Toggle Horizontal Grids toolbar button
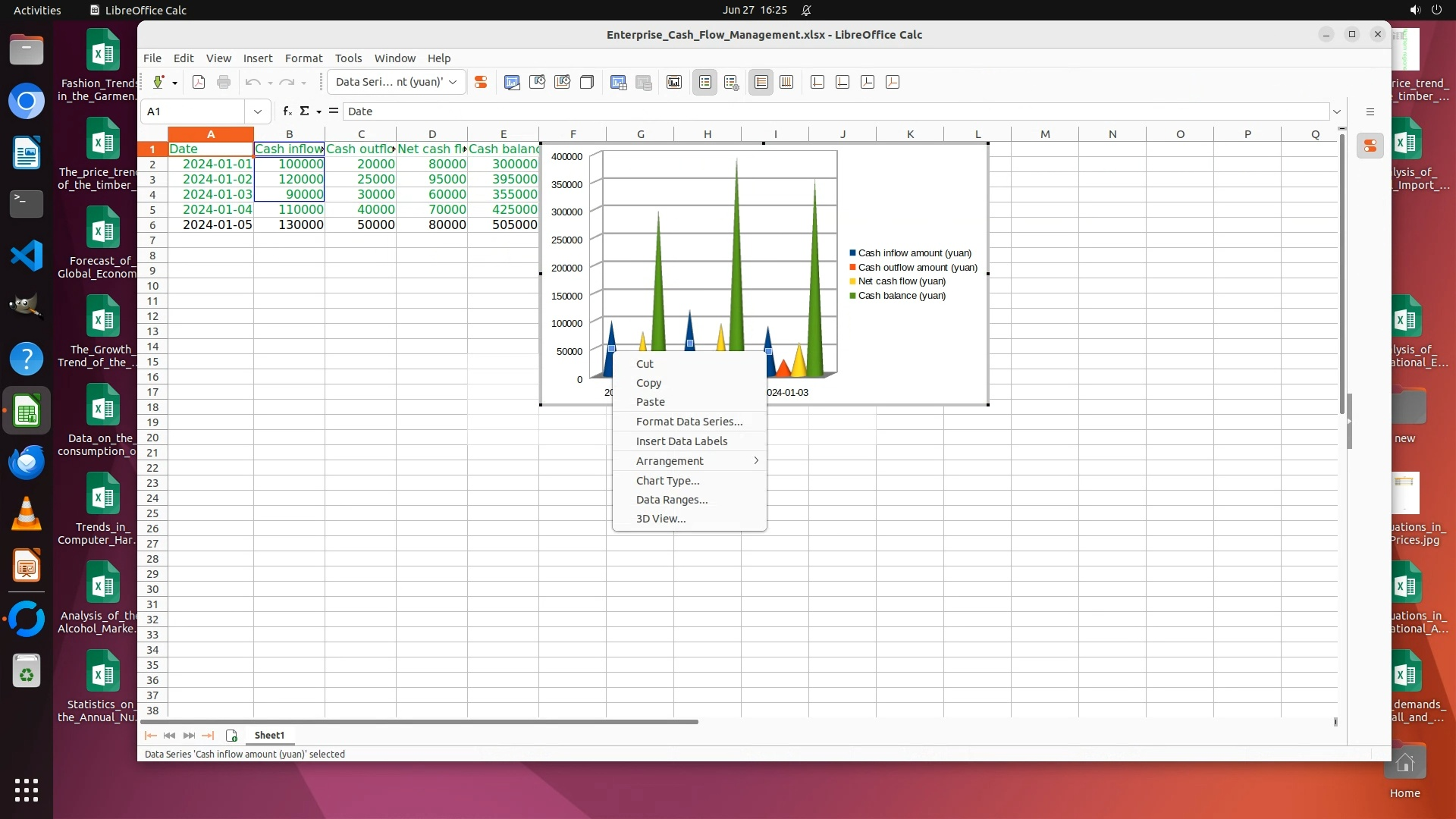The height and width of the screenshot is (819, 1456). 761,82
